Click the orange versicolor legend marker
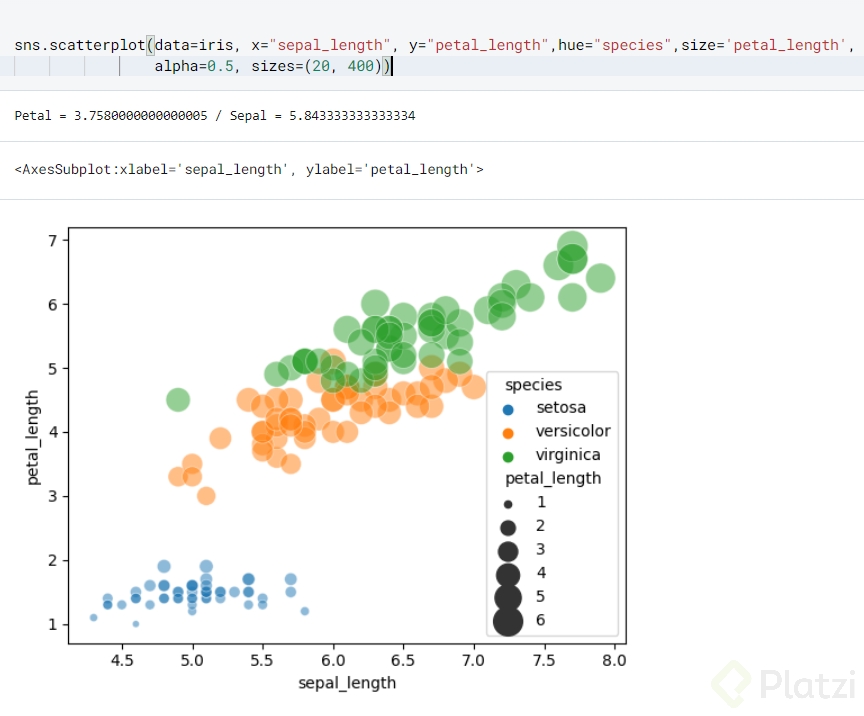 click(508, 433)
